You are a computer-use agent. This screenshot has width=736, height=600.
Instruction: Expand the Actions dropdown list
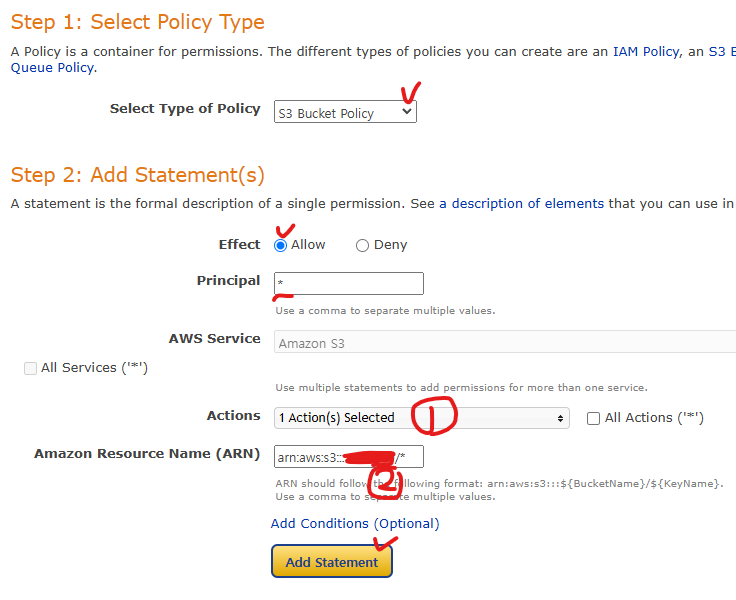(x=421, y=418)
